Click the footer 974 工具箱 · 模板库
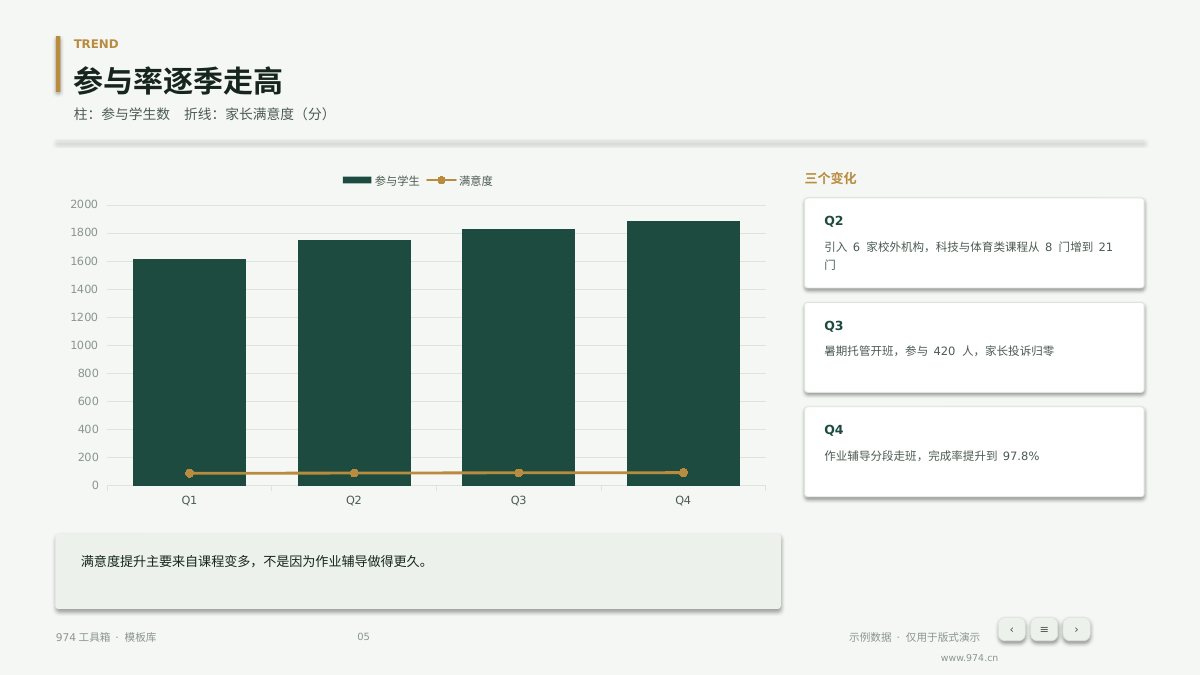 (x=106, y=637)
